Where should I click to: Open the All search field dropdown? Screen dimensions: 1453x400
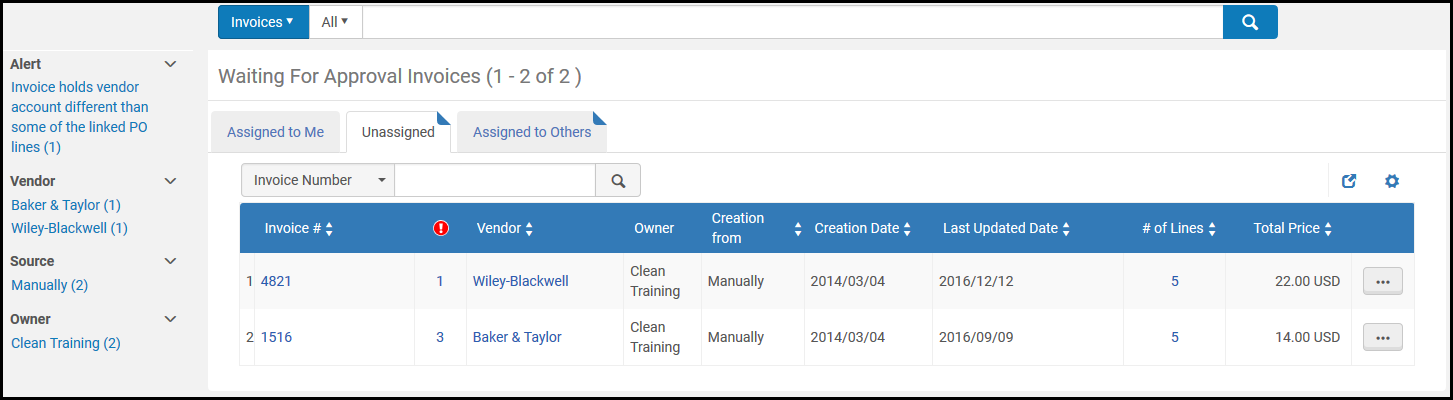point(335,22)
